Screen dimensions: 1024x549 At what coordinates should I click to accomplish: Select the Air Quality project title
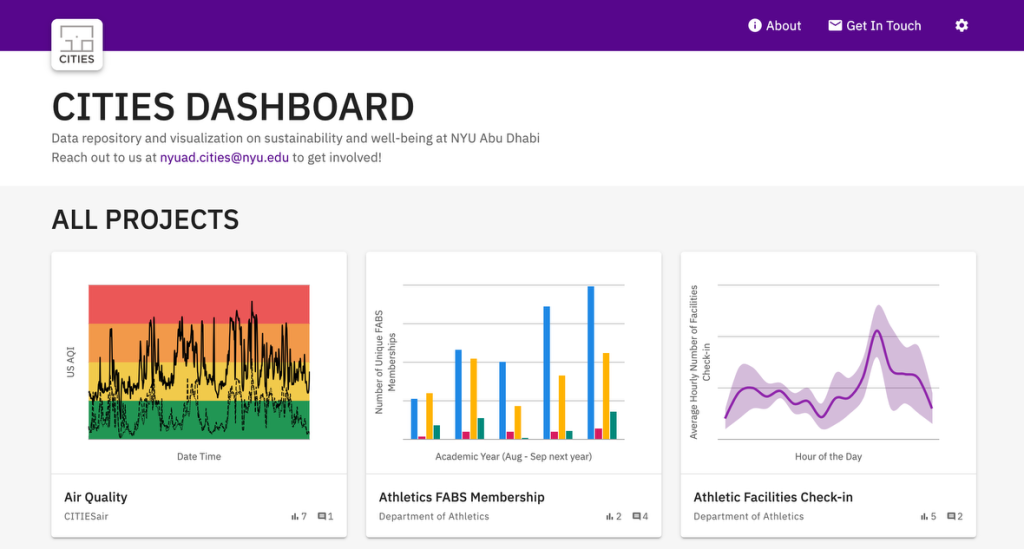95,497
